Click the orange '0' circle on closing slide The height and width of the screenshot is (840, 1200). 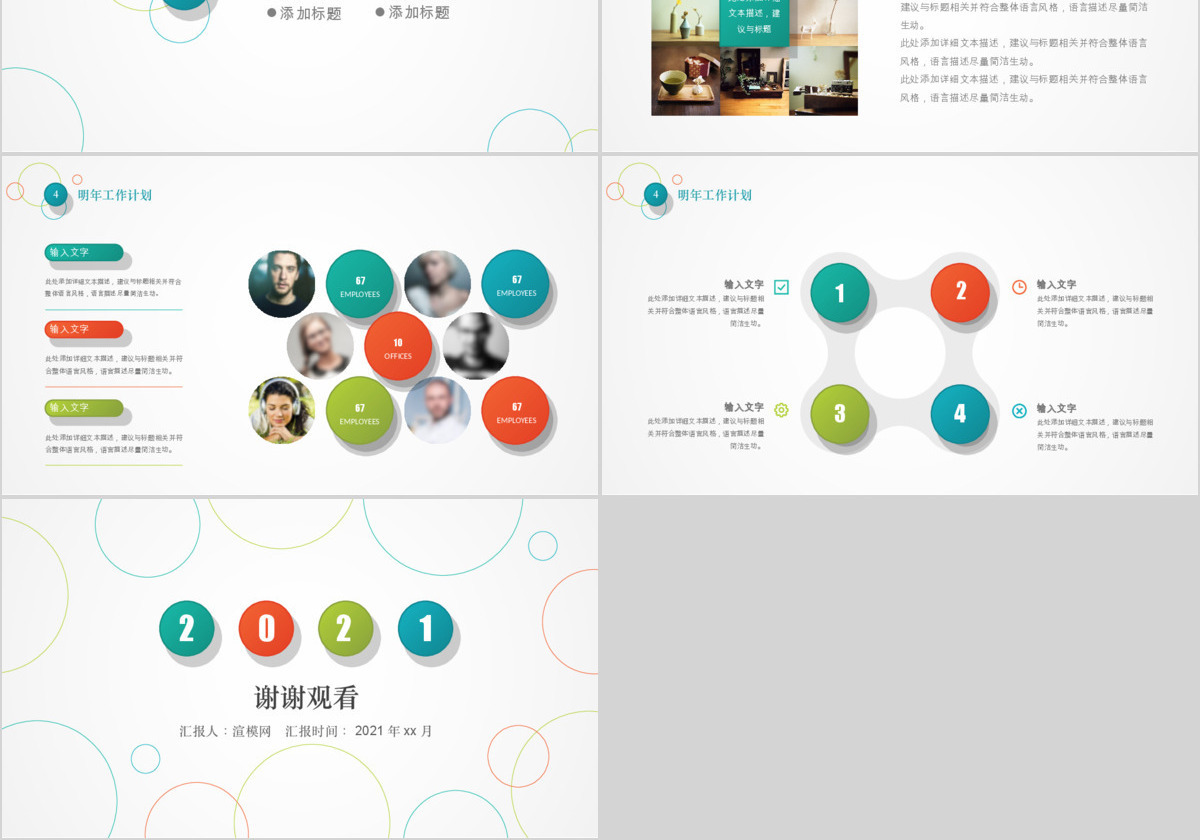pyautogui.click(x=266, y=629)
